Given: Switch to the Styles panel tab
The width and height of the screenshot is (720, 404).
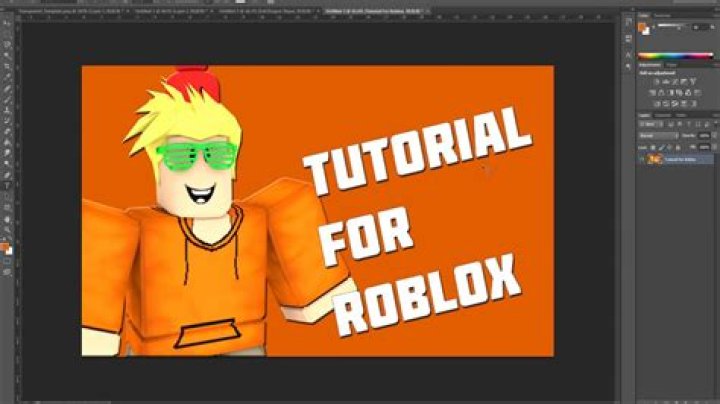Looking at the screenshot, I should coord(673,65).
